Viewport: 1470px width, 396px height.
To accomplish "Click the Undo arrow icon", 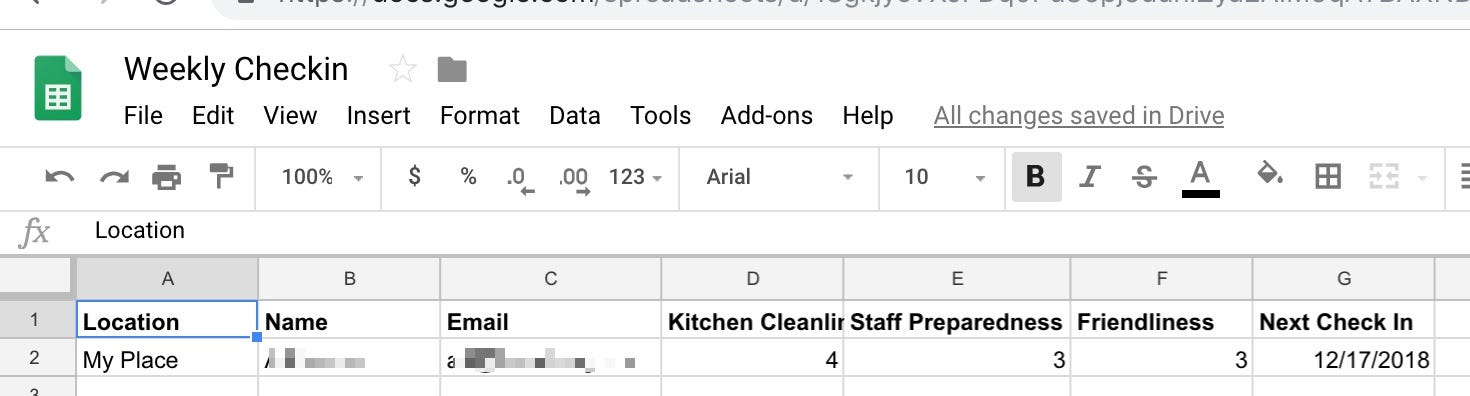I will pos(60,177).
